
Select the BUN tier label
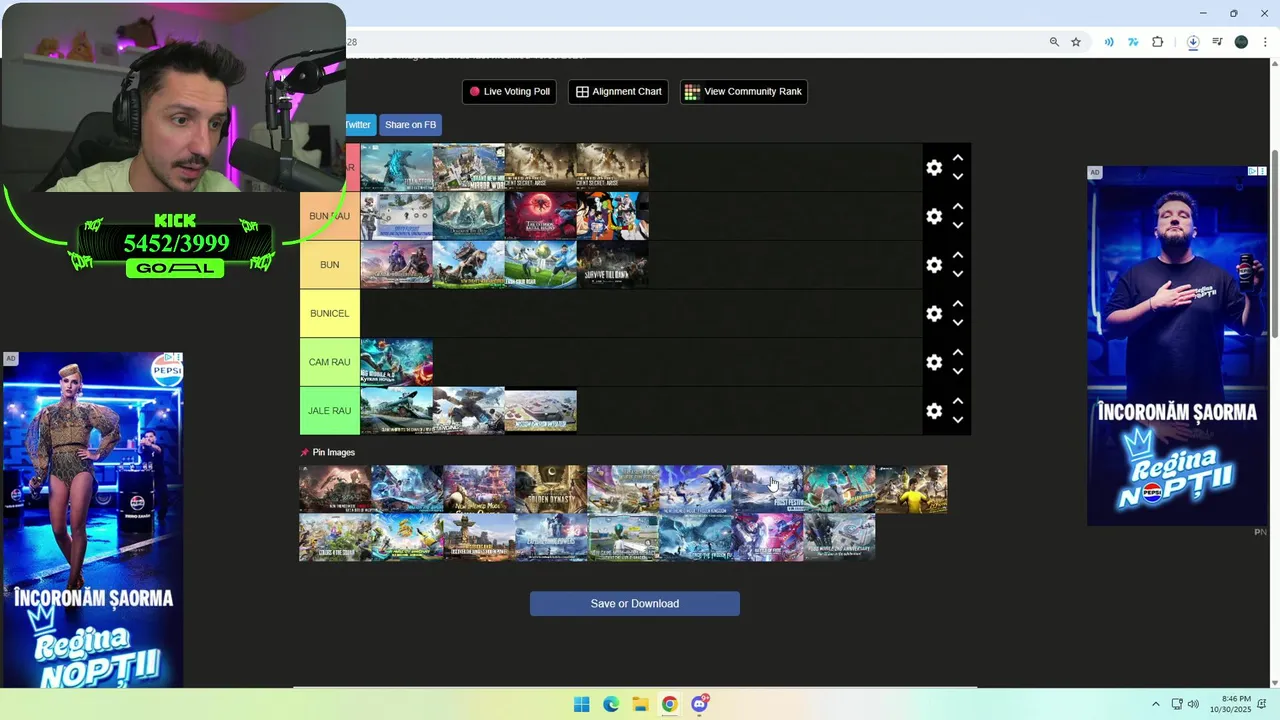330,265
